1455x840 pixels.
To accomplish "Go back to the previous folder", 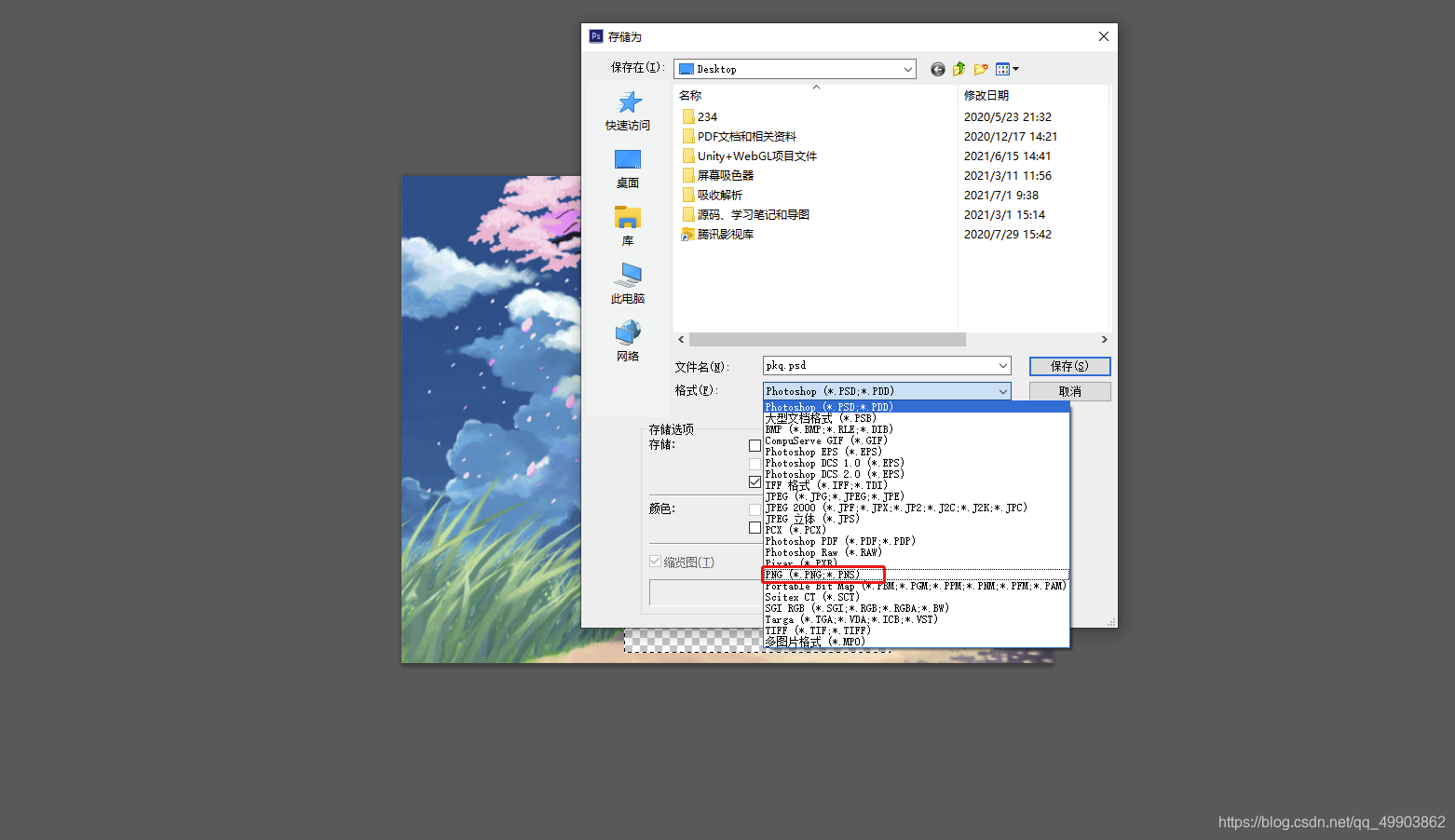I will [x=938, y=69].
